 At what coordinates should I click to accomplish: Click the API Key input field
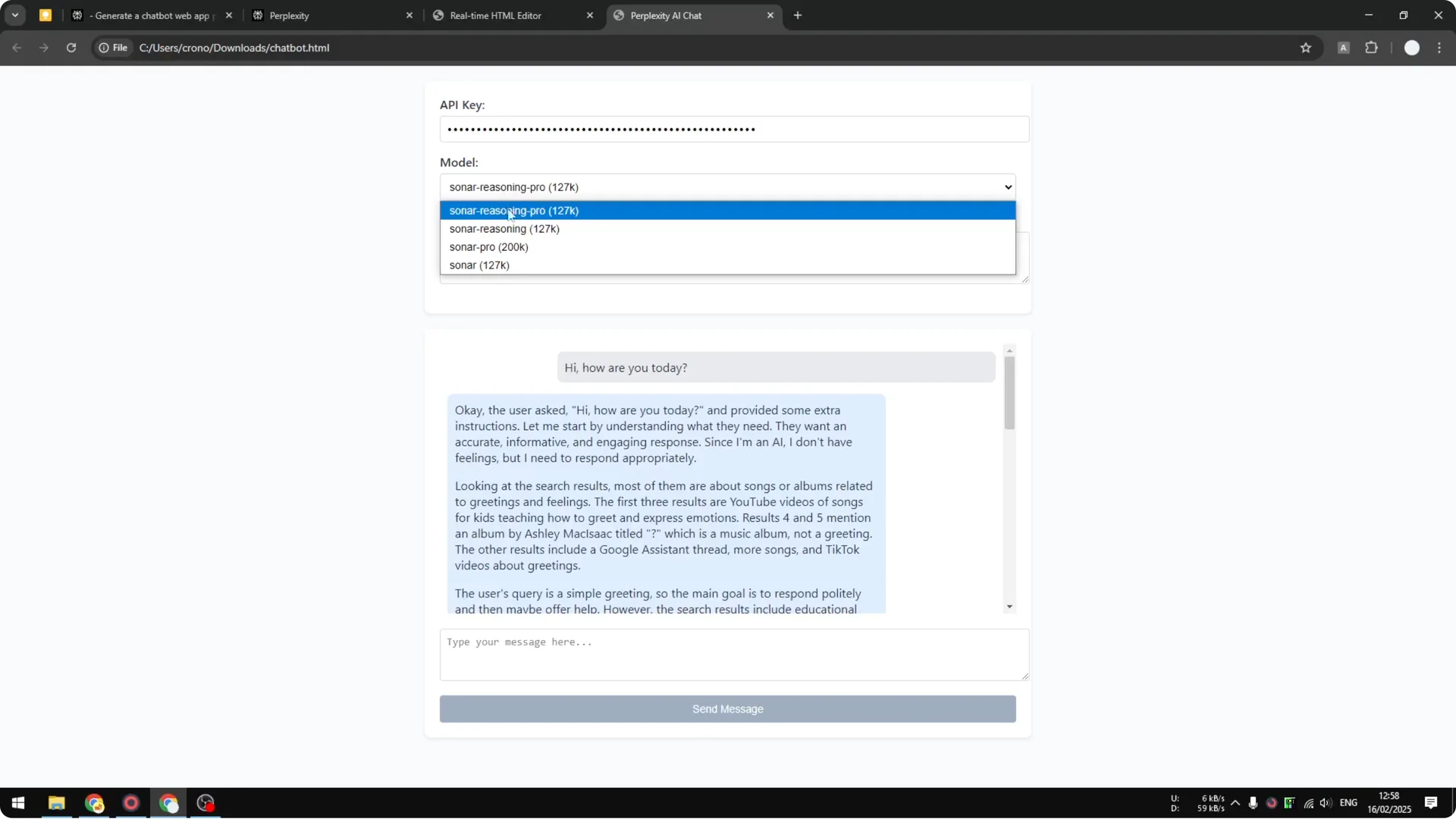pos(733,129)
